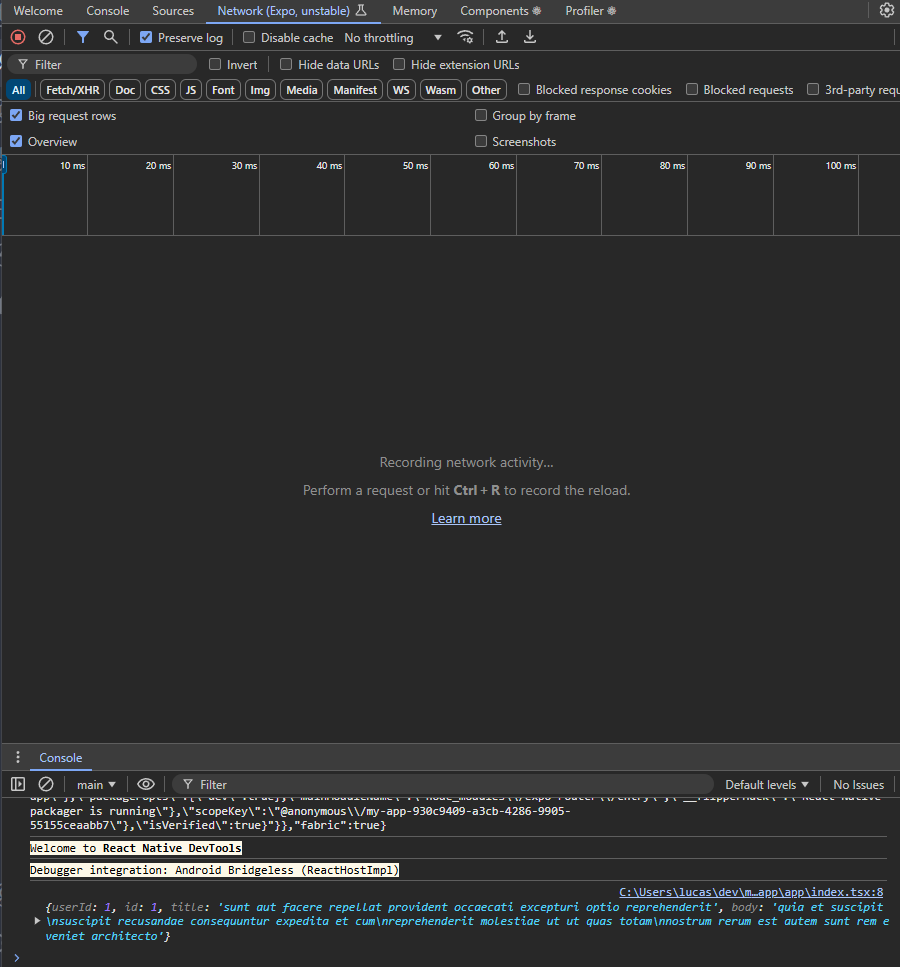Image resolution: width=900 pixels, height=967 pixels.
Task: Uncheck Big request rows
Action: coord(16,115)
